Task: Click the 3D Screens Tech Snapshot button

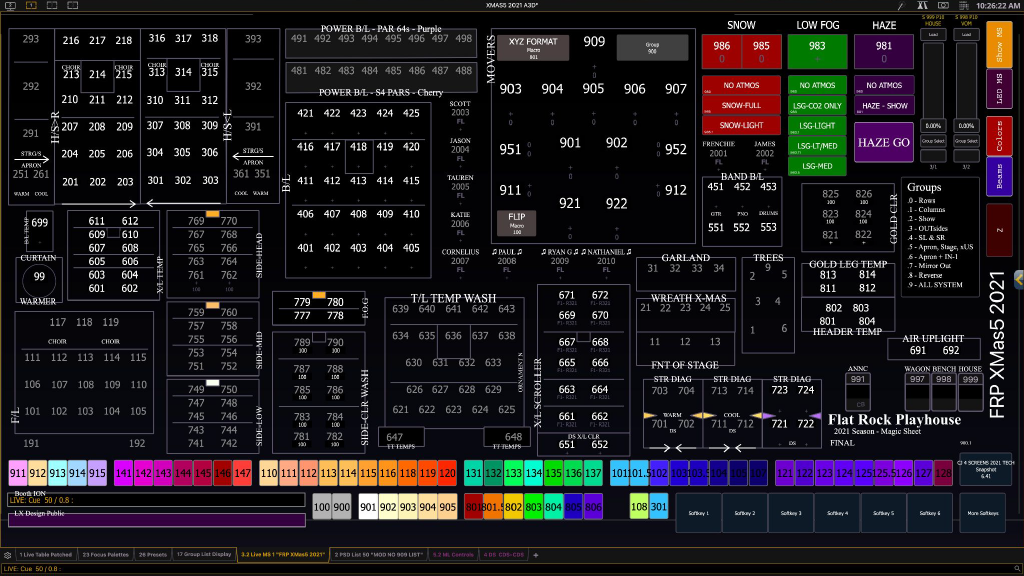Action: pyautogui.click(x=985, y=469)
